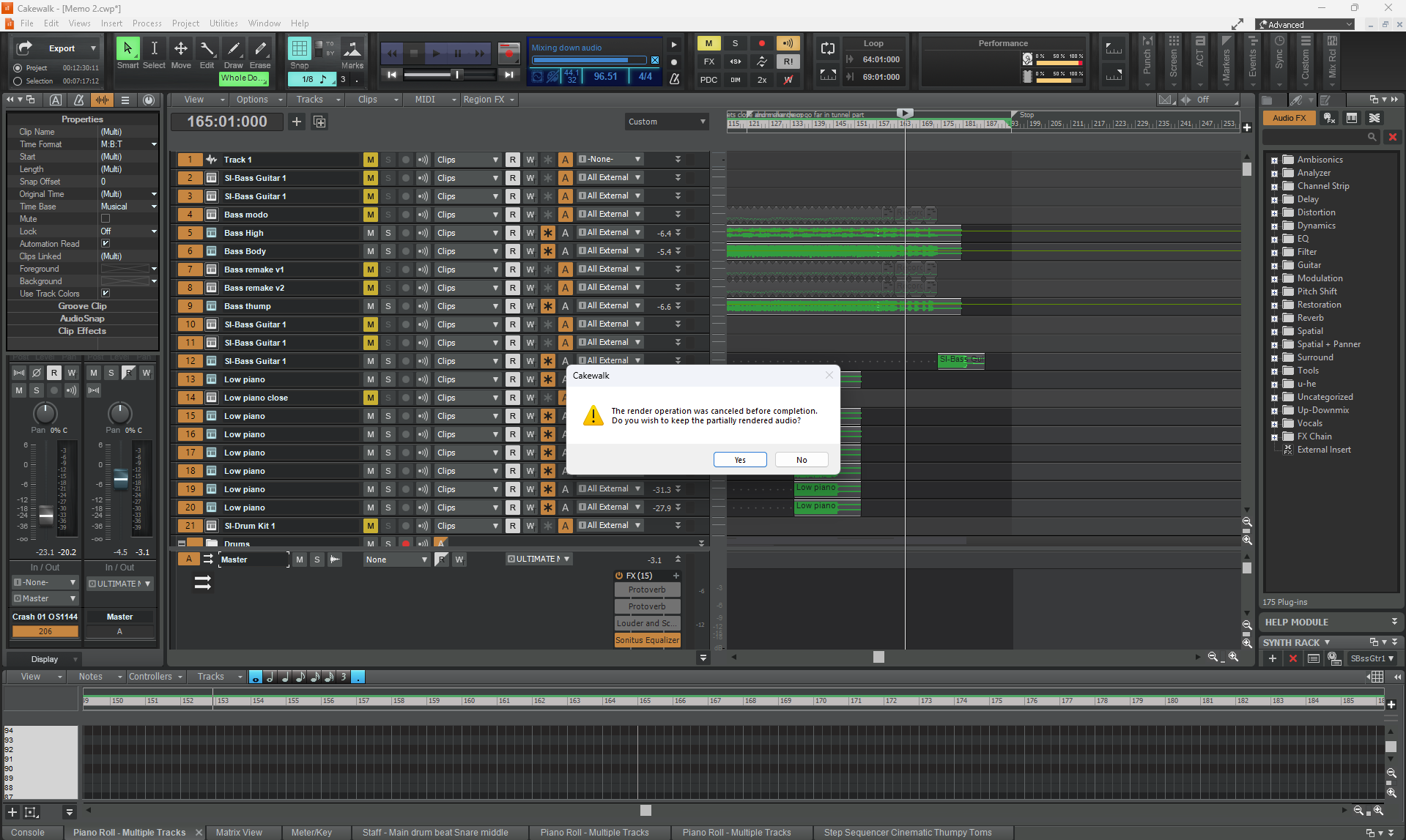Select the Draw pencil tool
This screenshot has width=1406, height=840.
pyautogui.click(x=233, y=50)
